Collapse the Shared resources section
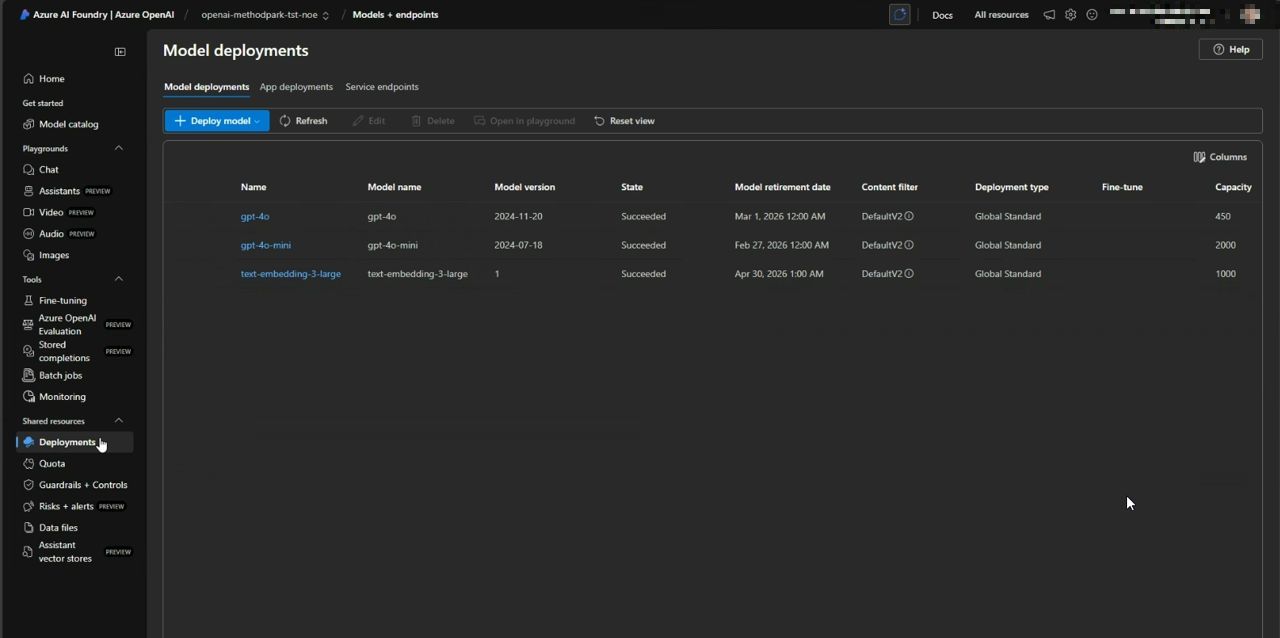The width and height of the screenshot is (1280, 638). point(119,421)
